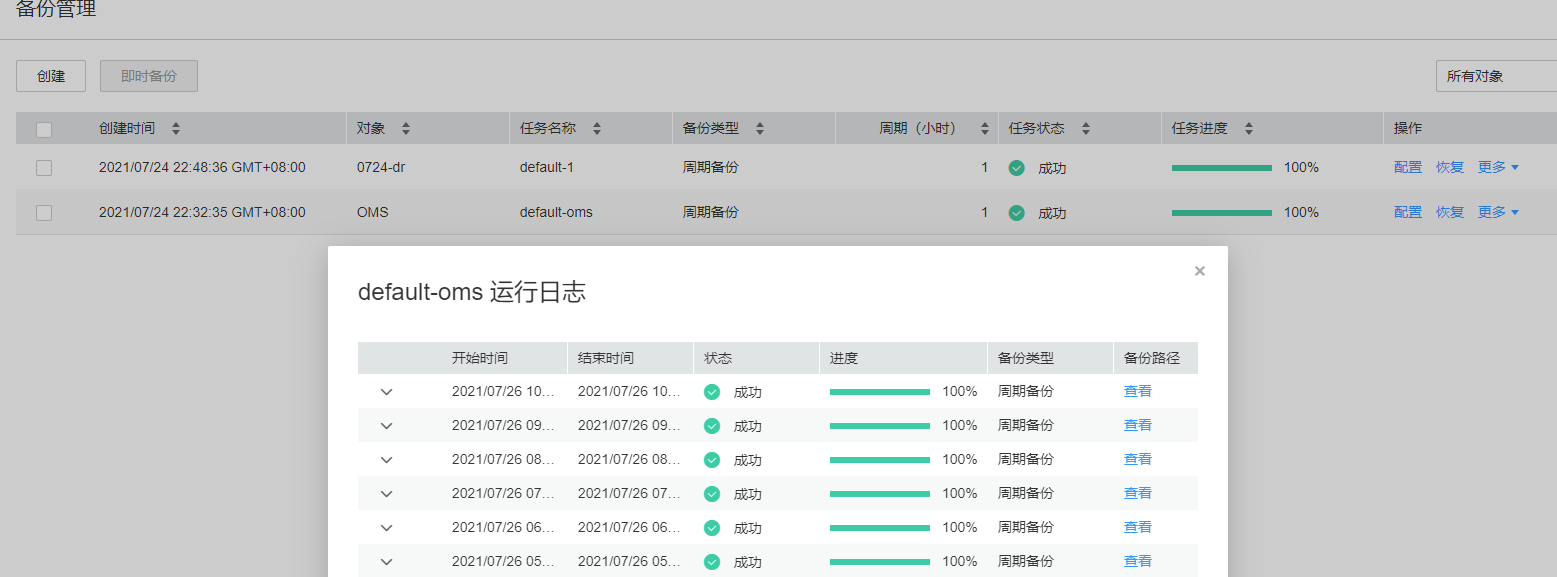1557x577 pixels.
Task: Select the checkbox for the OMS row
Action: click(44, 212)
